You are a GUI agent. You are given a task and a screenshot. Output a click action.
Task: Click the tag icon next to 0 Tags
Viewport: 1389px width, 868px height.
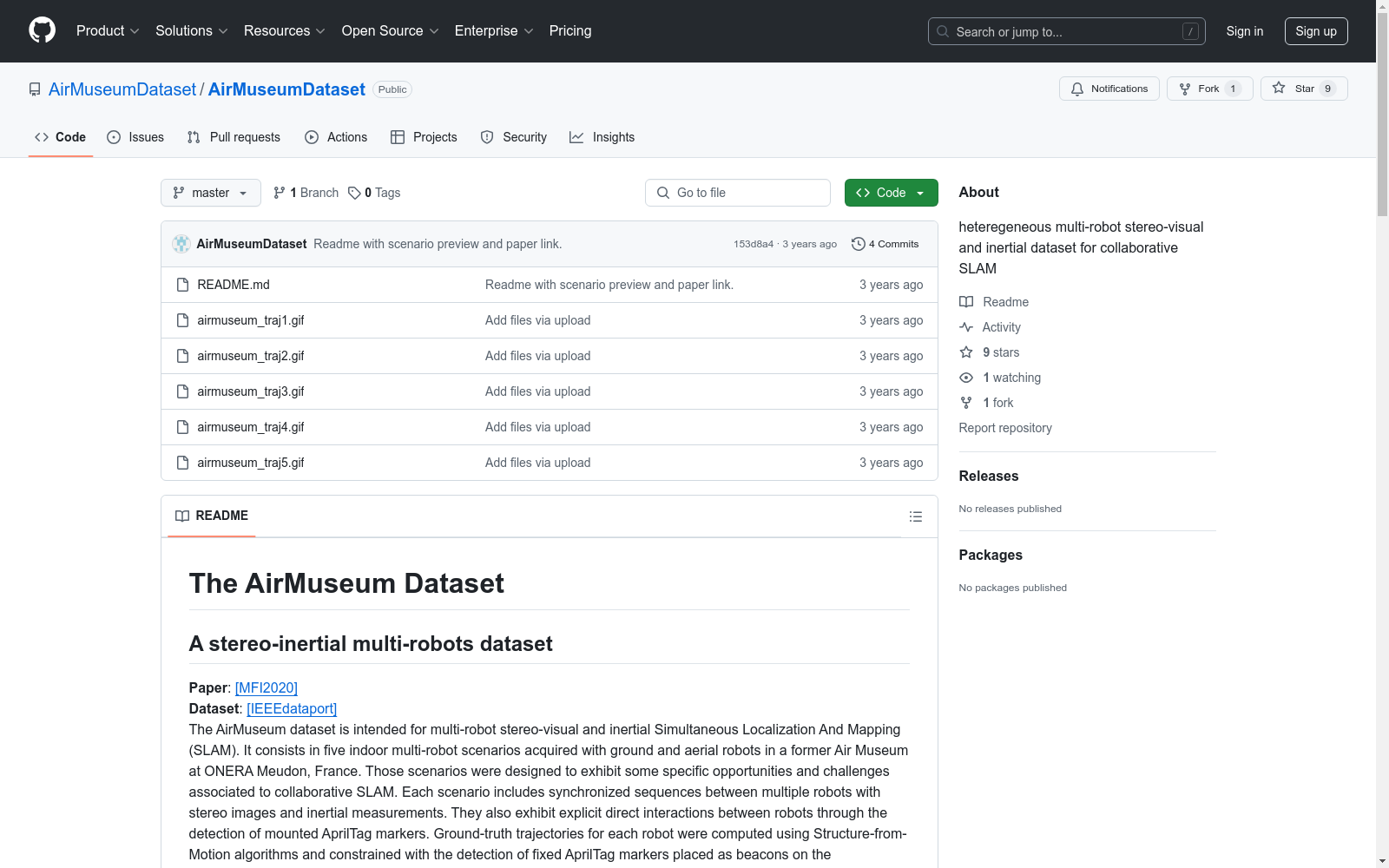click(354, 193)
